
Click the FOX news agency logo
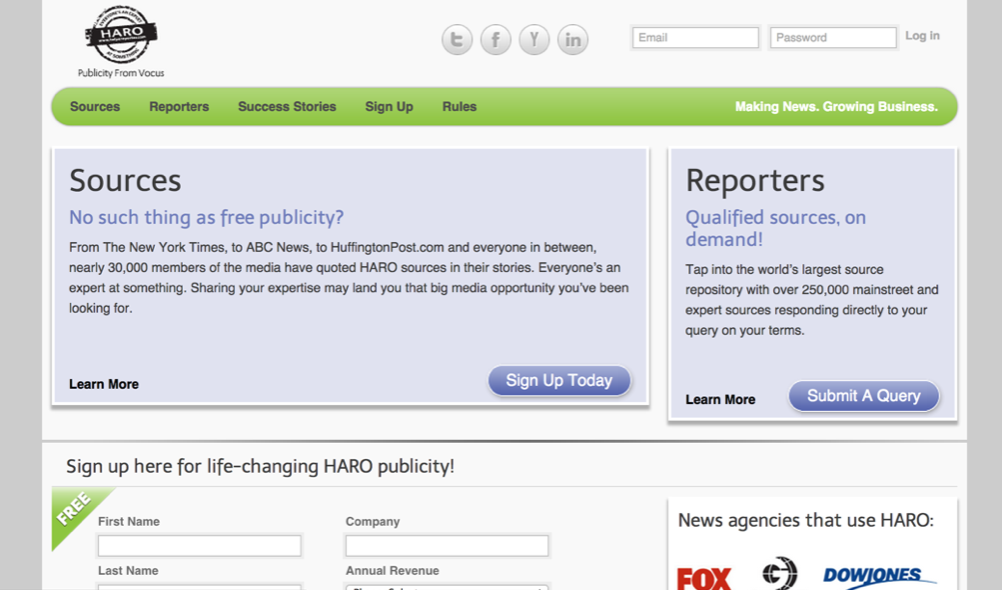coord(704,578)
